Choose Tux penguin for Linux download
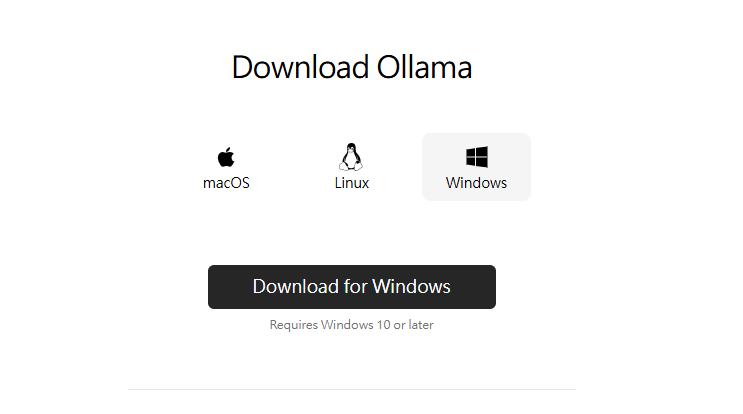Viewport: 743px width, 414px height. 351,157
